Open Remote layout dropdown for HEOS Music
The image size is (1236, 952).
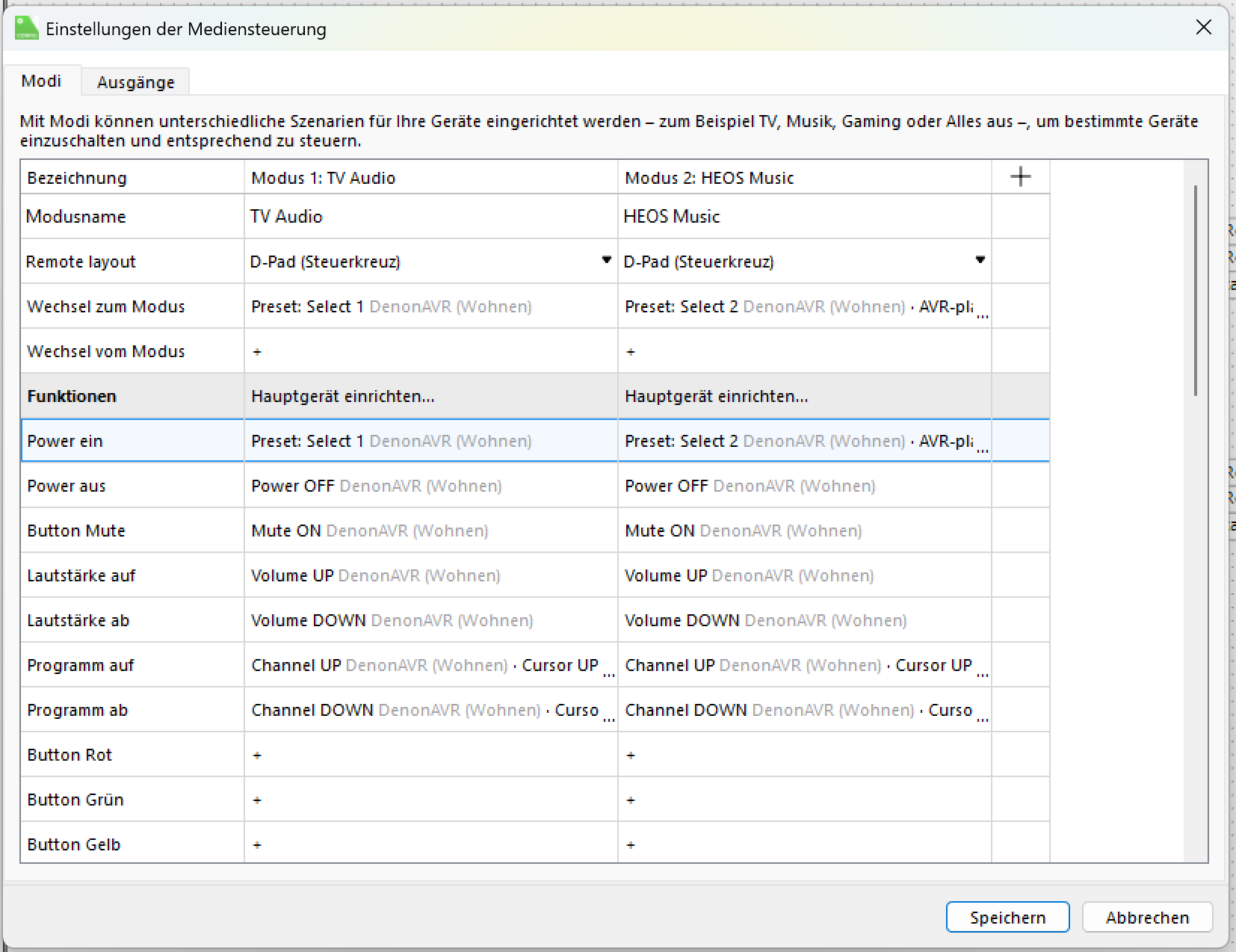[x=980, y=261]
